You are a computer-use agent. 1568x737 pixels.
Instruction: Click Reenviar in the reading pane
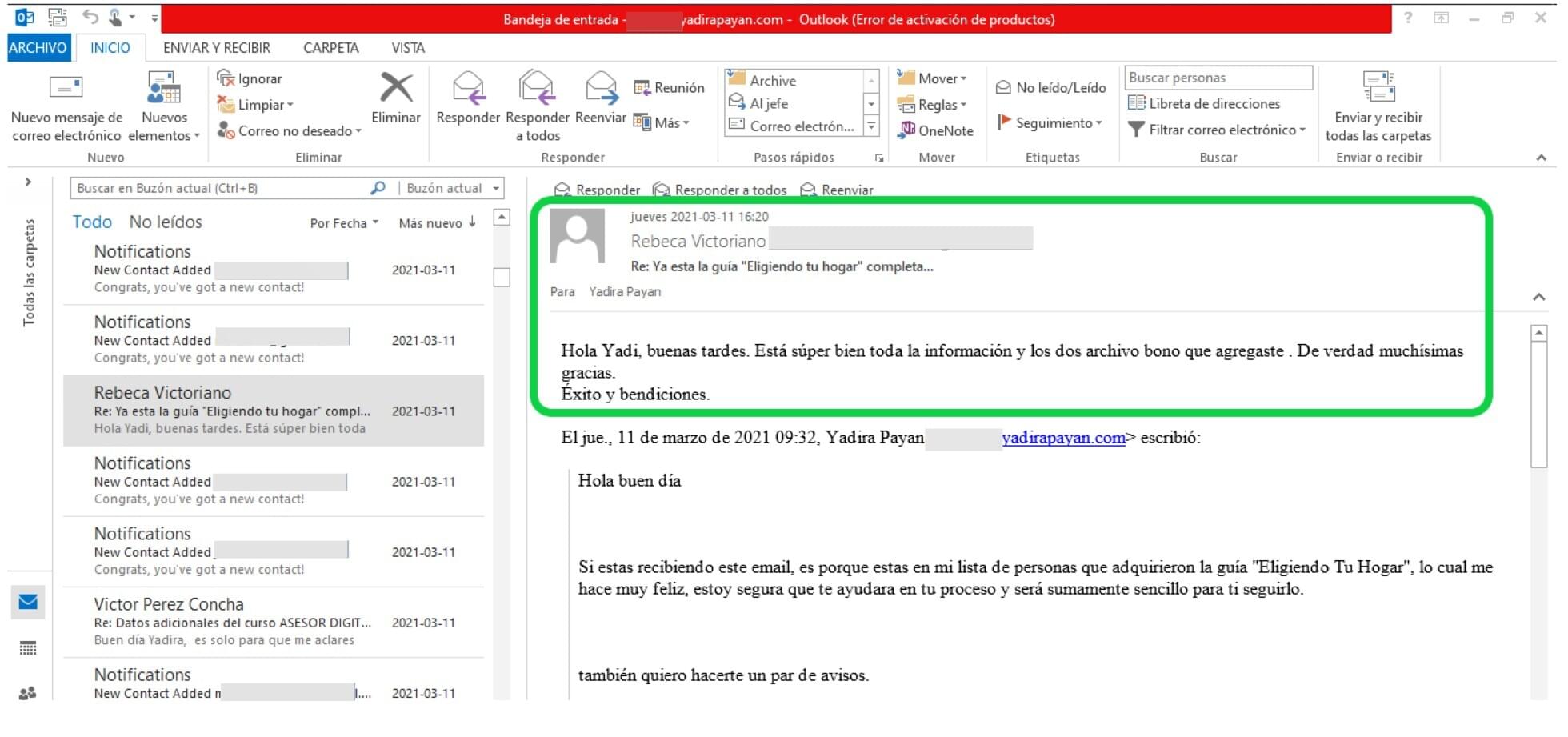837,190
